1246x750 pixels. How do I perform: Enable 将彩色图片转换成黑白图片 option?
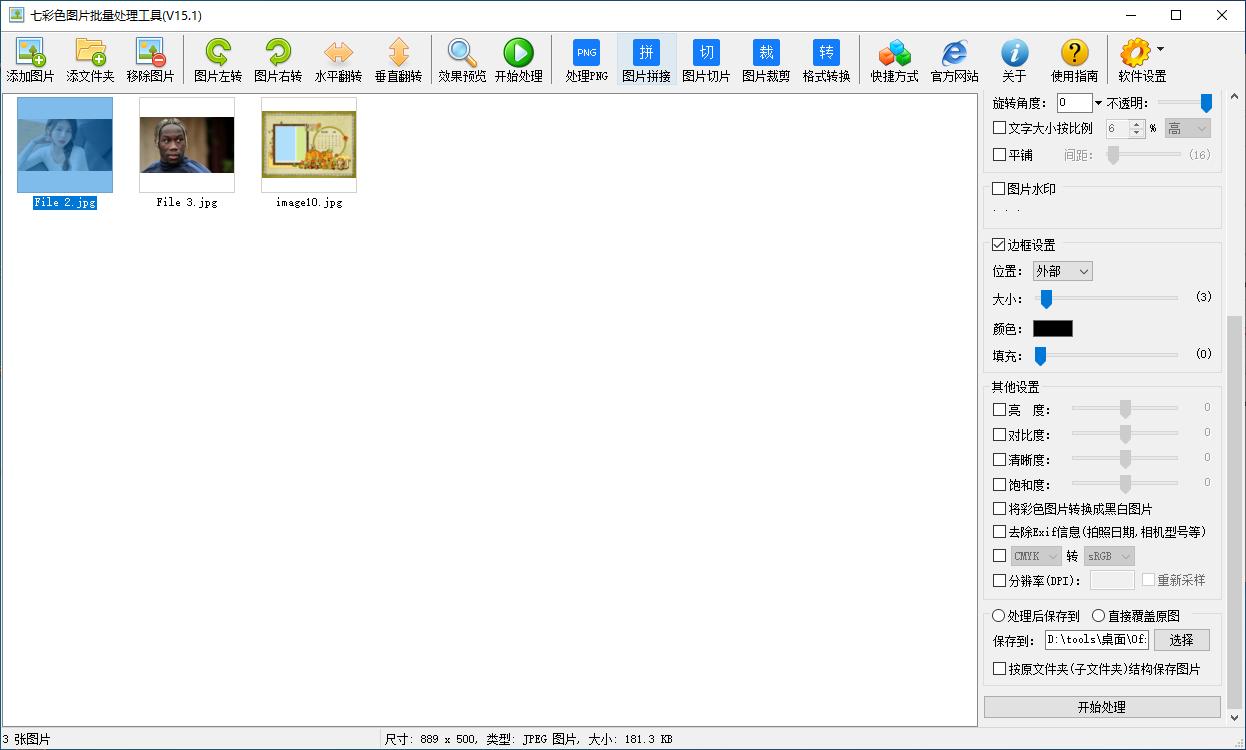tap(999, 509)
